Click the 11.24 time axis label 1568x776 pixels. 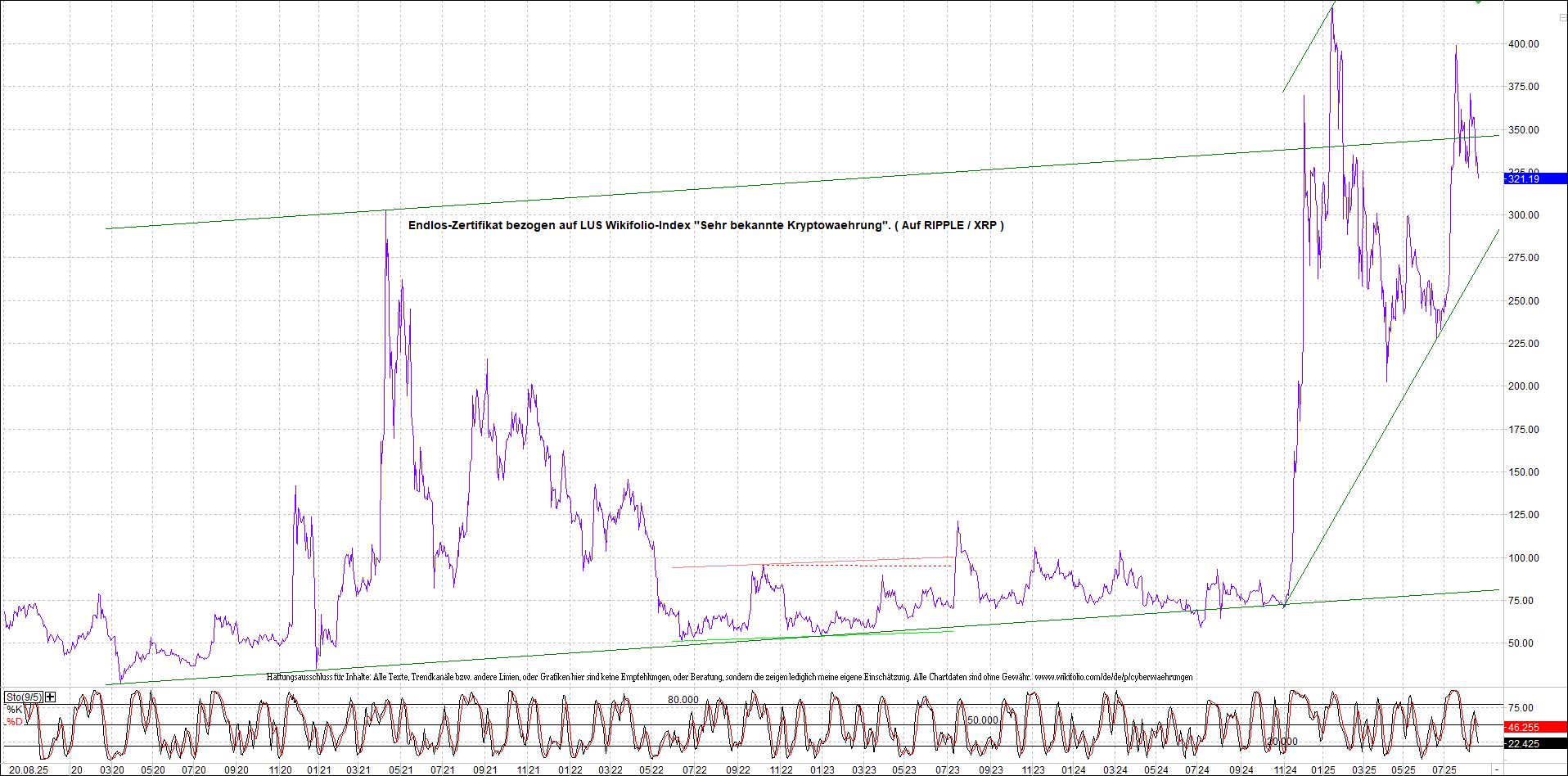(x=1285, y=769)
